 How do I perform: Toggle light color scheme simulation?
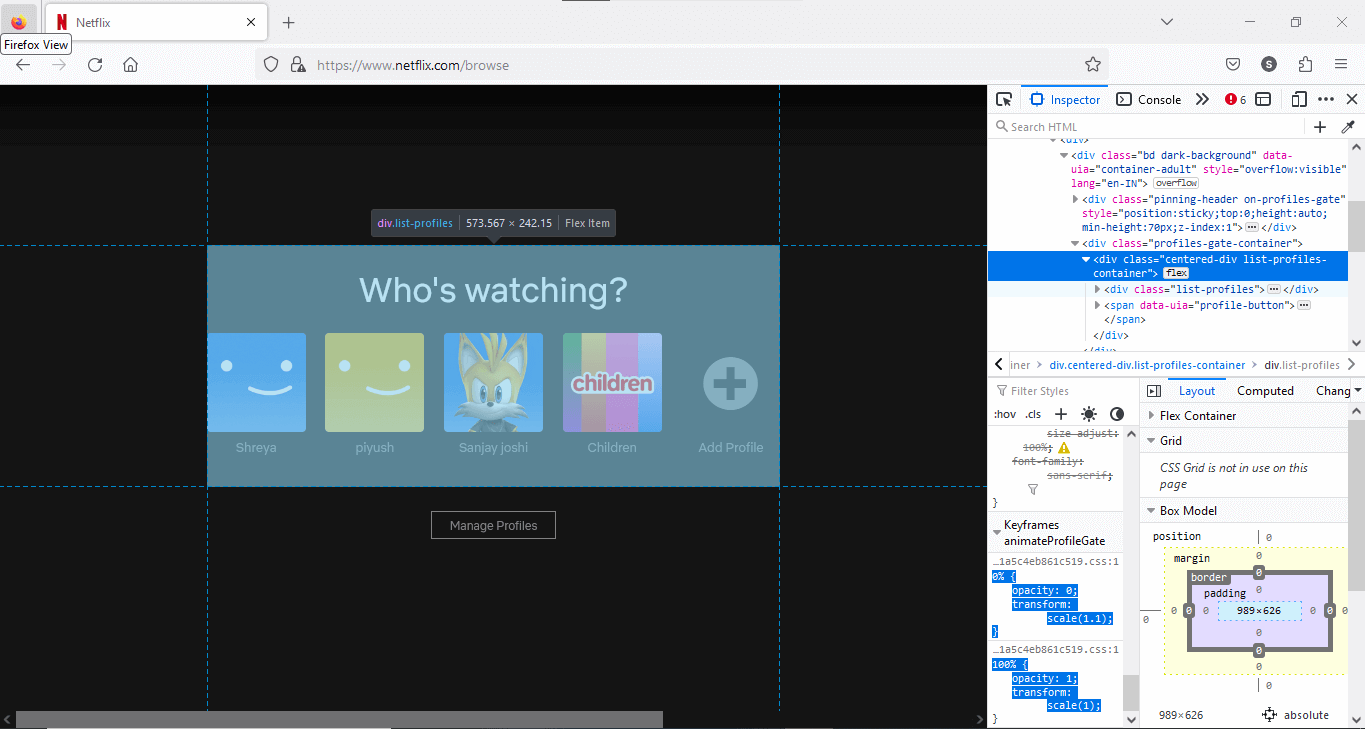(1089, 414)
